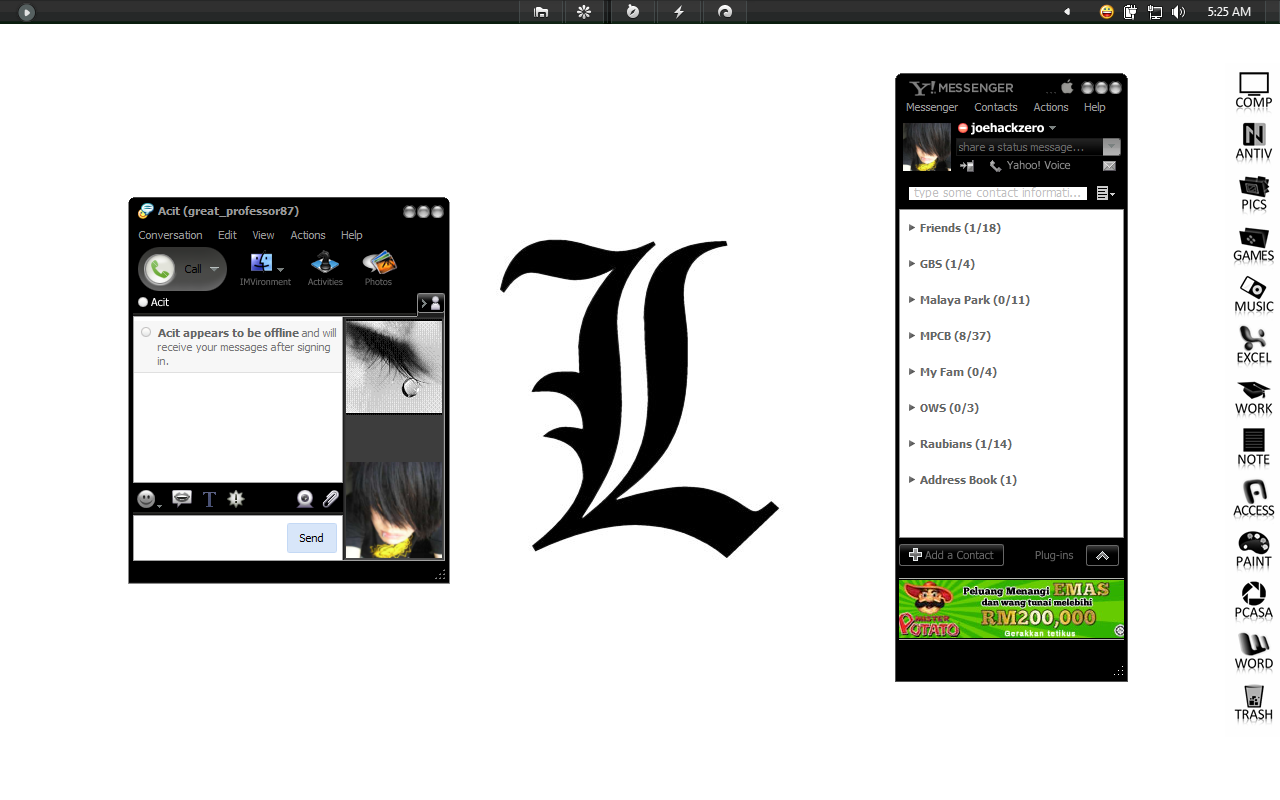Open the mail envelope icon in Messenger
1280x800 pixels.
click(1110, 166)
